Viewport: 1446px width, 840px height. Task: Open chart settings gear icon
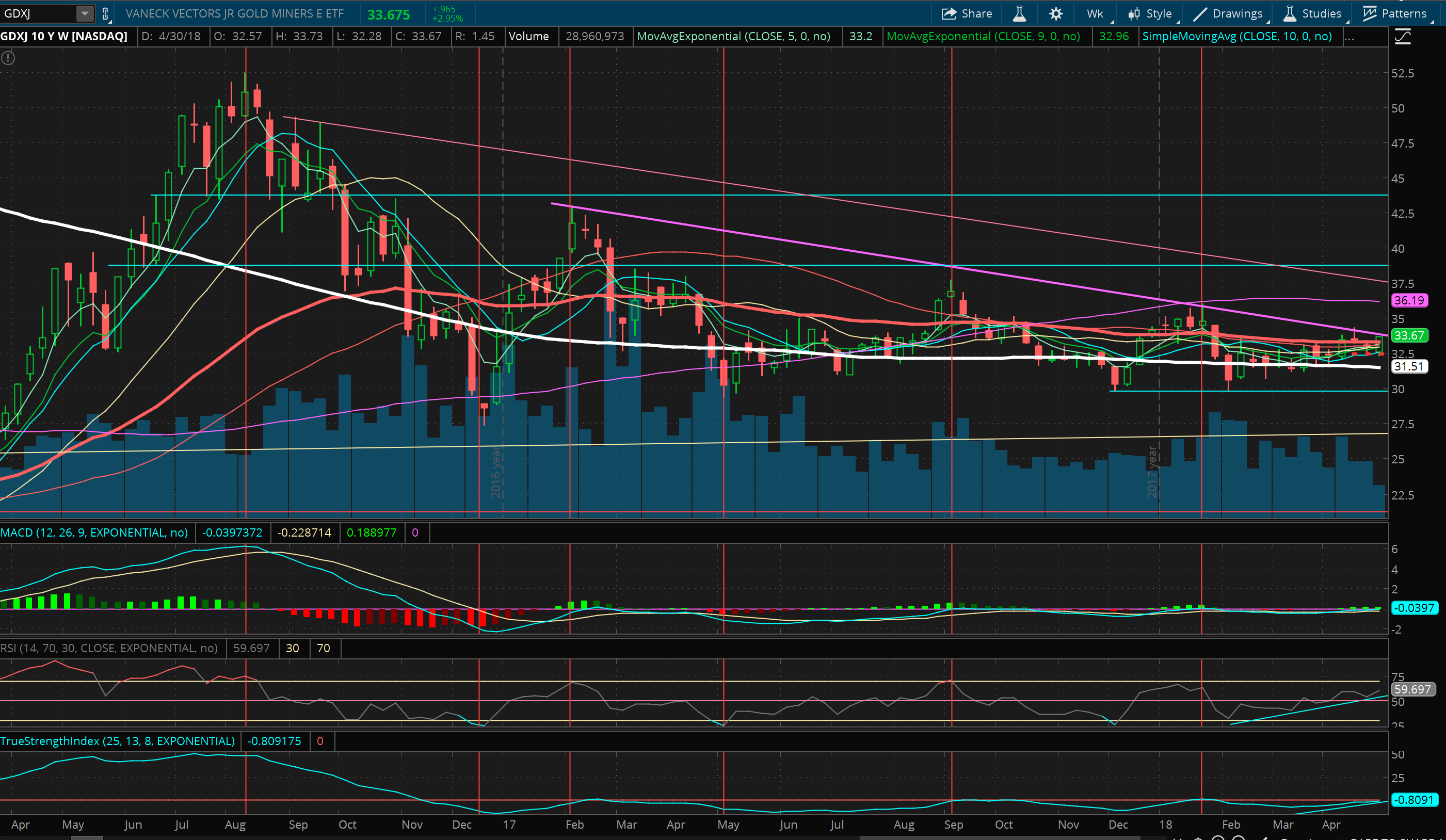(x=1056, y=13)
